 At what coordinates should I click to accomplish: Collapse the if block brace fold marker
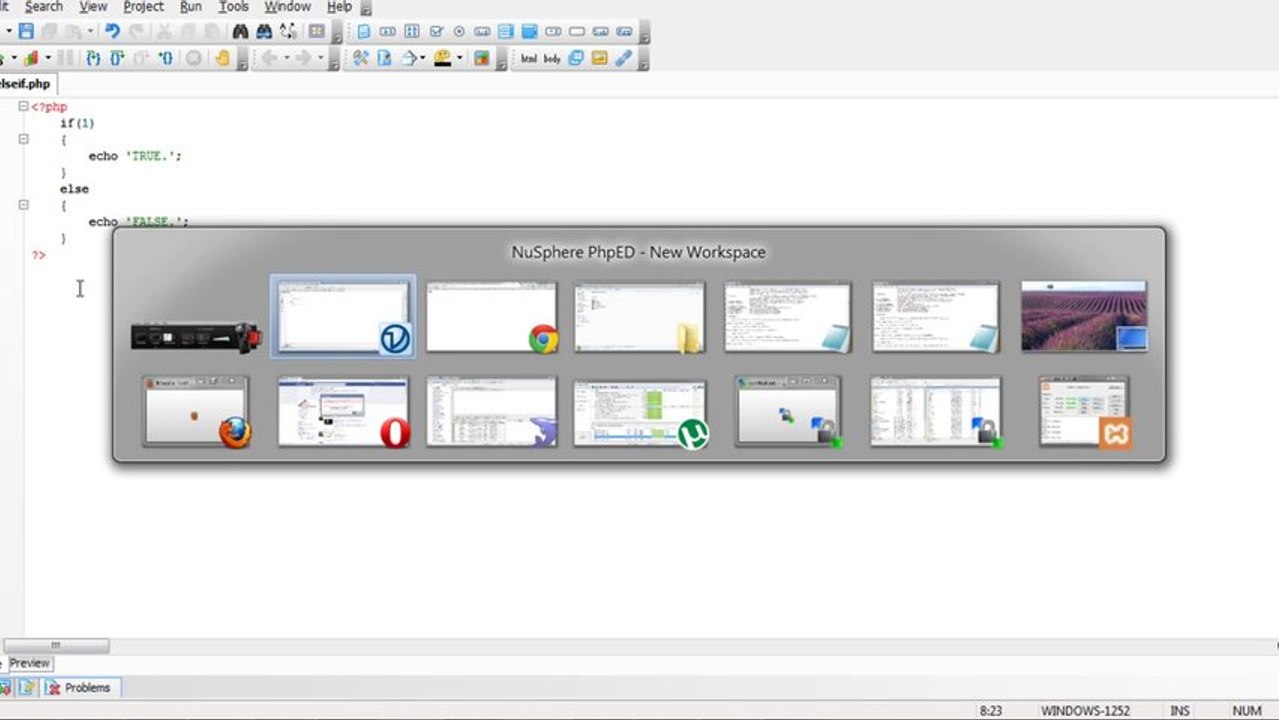[x=23, y=139]
